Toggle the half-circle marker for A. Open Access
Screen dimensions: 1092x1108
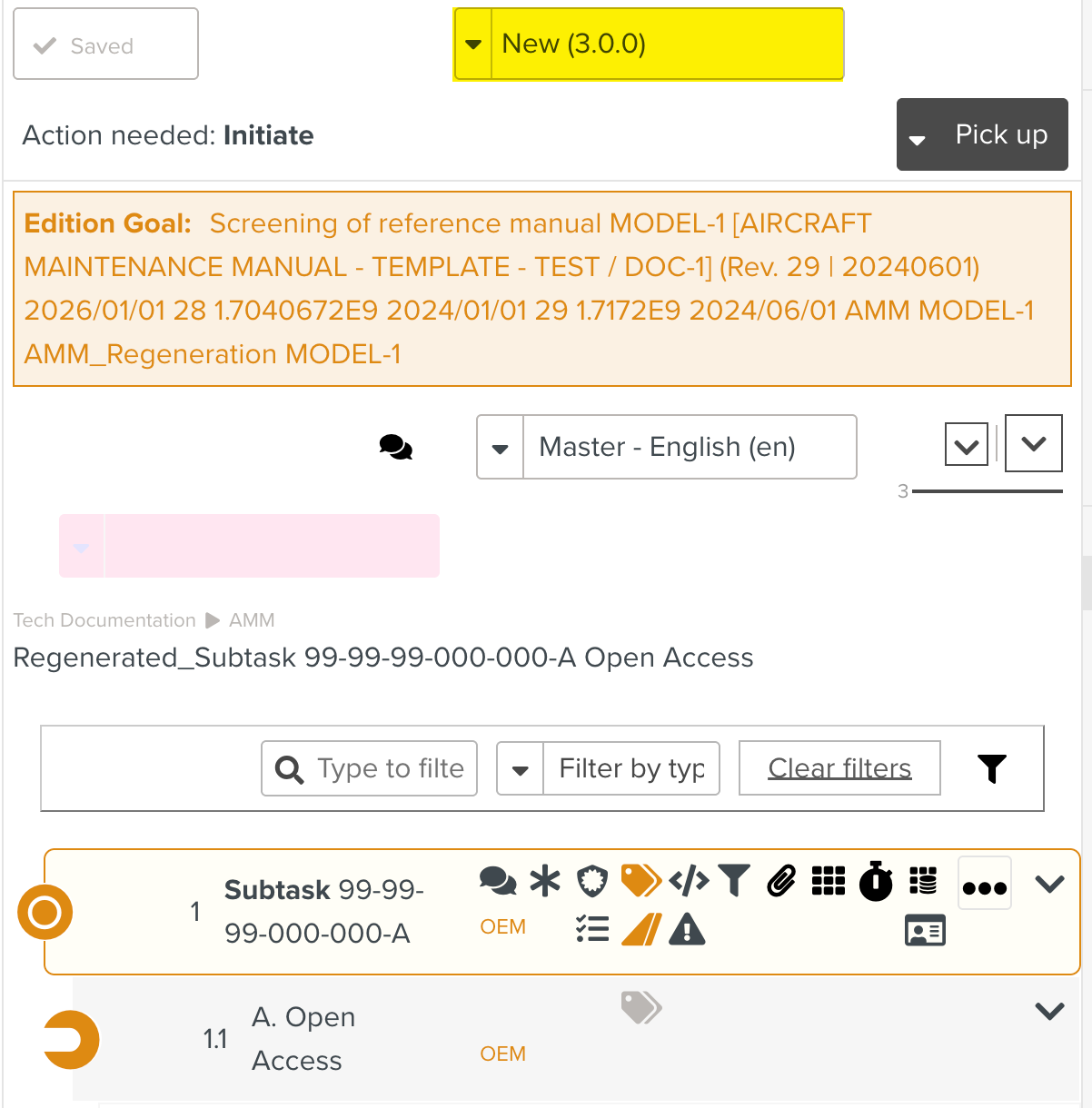pos(71,1039)
